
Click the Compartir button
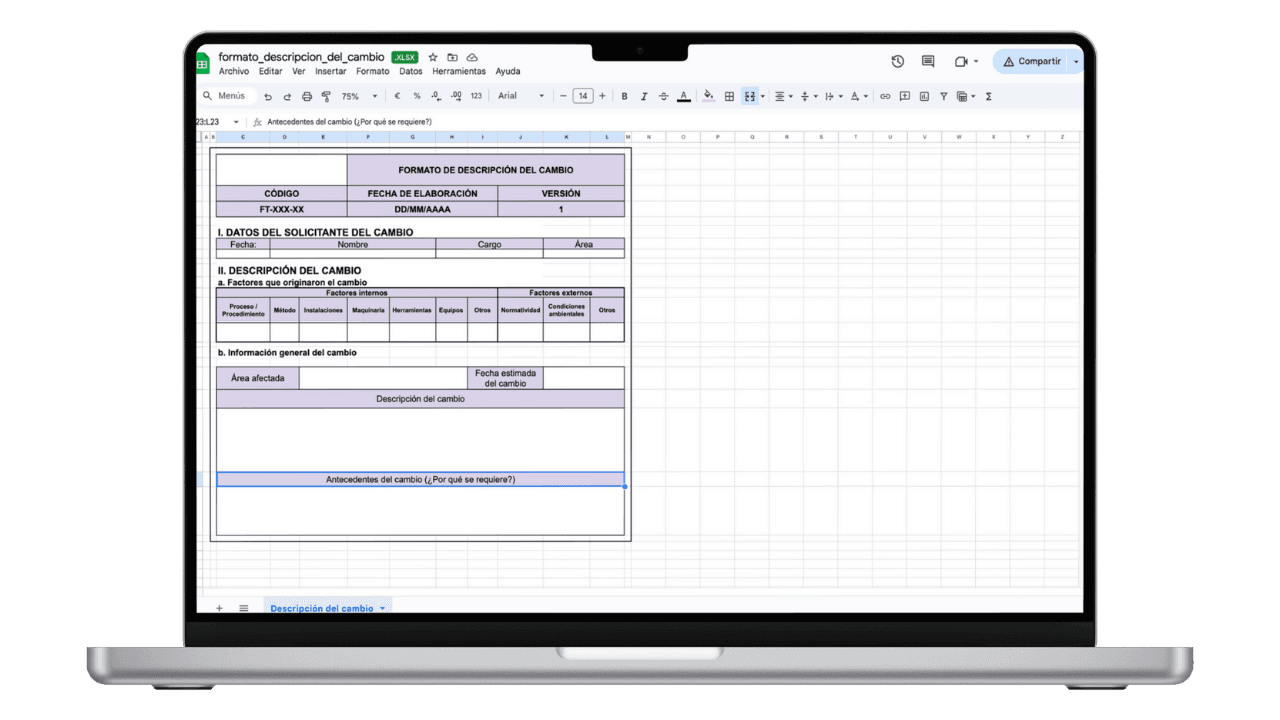click(1032, 62)
